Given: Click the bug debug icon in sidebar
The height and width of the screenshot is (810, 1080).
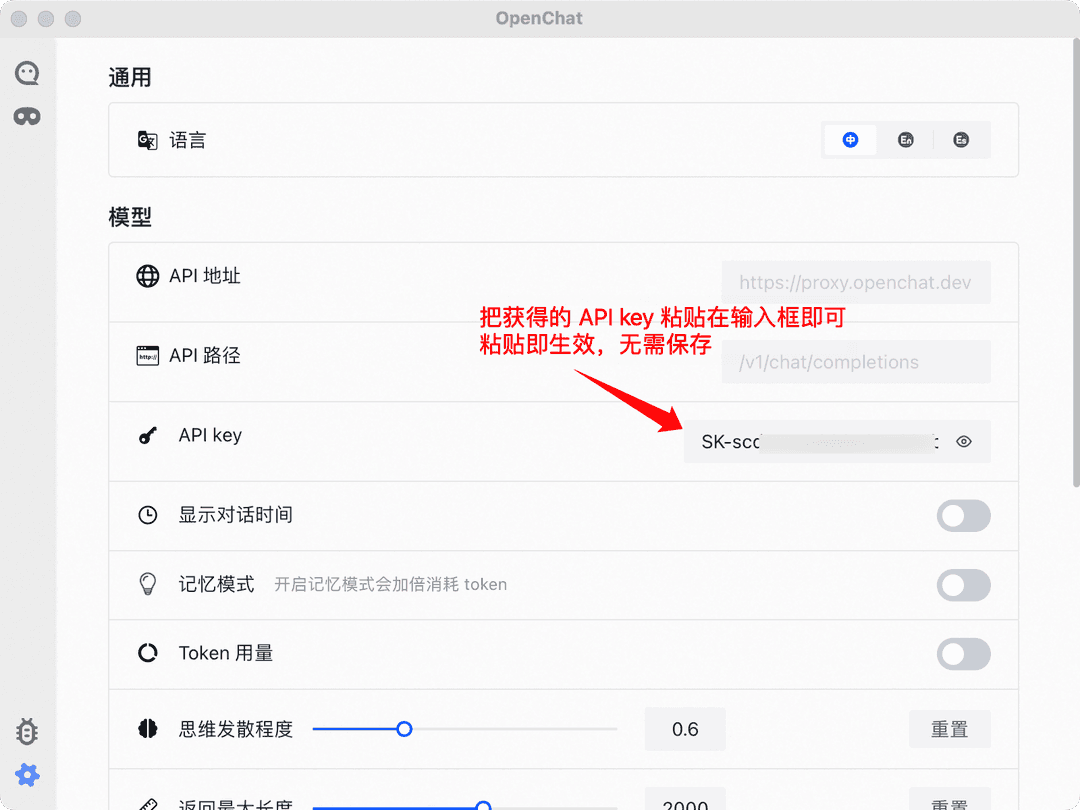Looking at the screenshot, I should click(27, 731).
